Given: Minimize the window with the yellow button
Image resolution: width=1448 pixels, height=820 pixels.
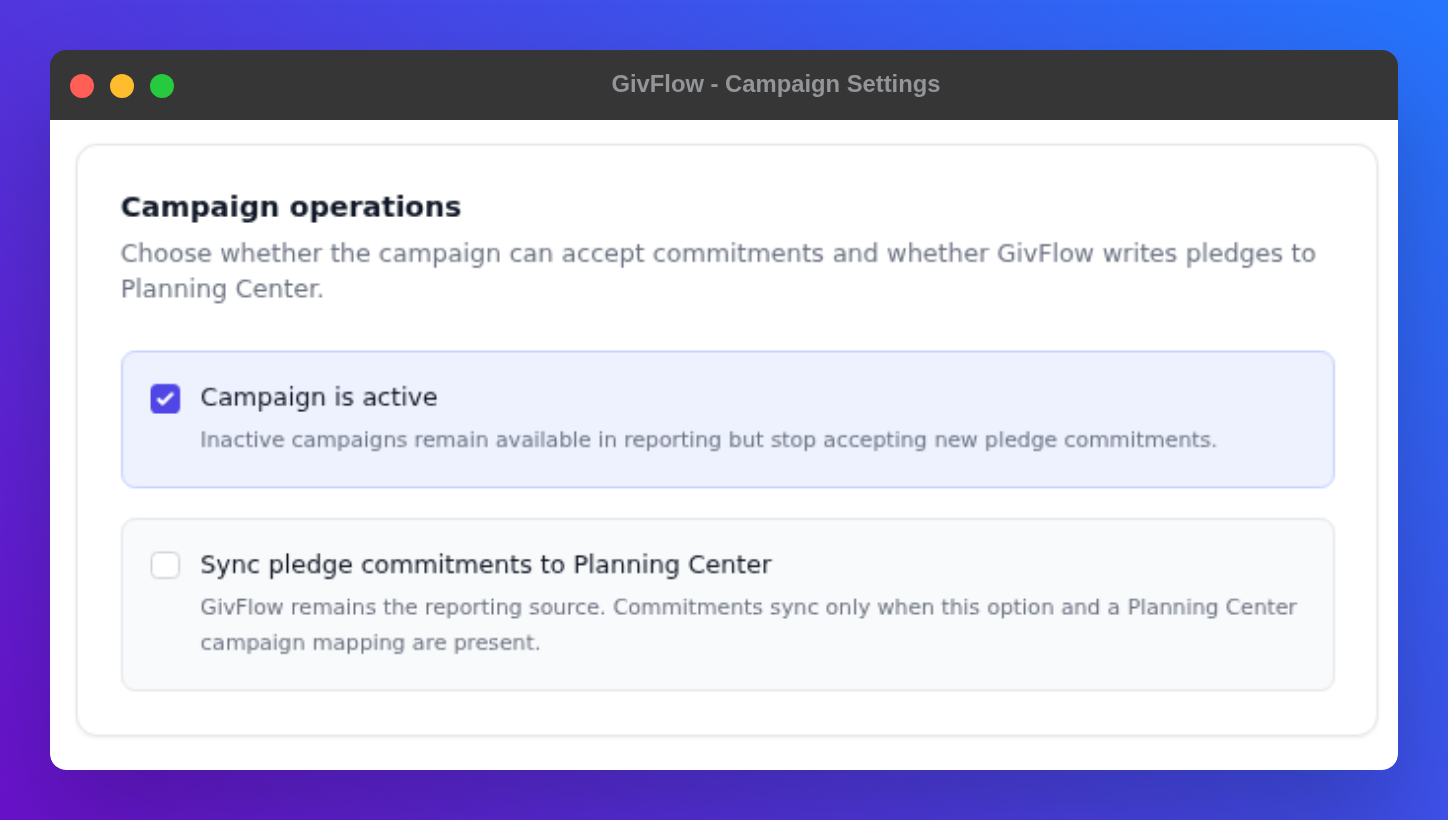Looking at the screenshot, I should pyautogui.click(x=122, y=86).
